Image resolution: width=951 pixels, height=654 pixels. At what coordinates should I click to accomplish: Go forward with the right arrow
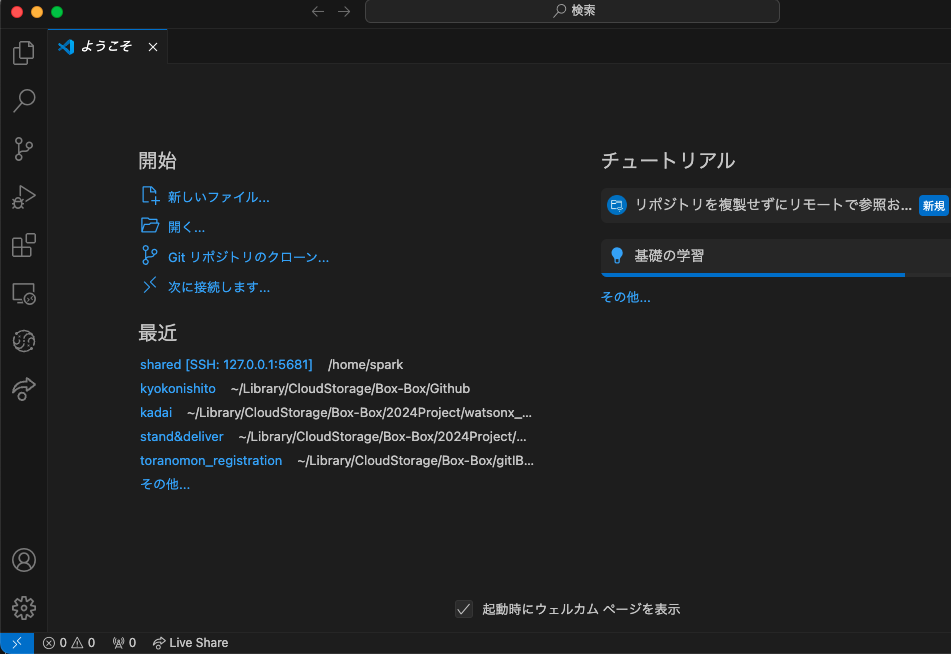point(344,11)
